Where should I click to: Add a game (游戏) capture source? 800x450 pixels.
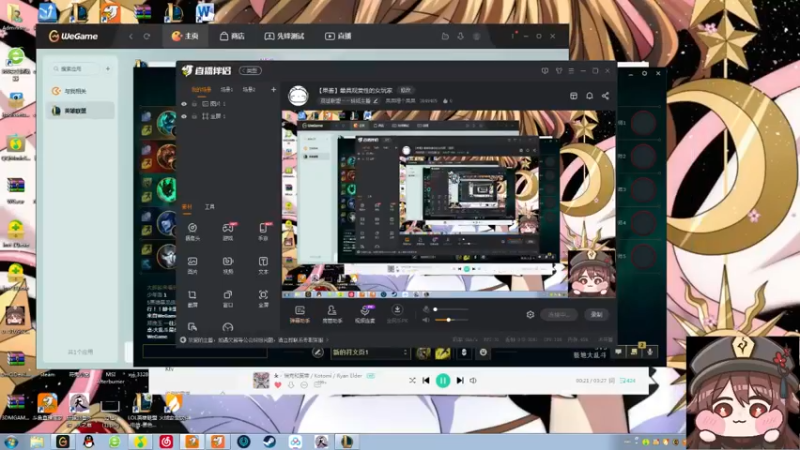click(228, 232)
